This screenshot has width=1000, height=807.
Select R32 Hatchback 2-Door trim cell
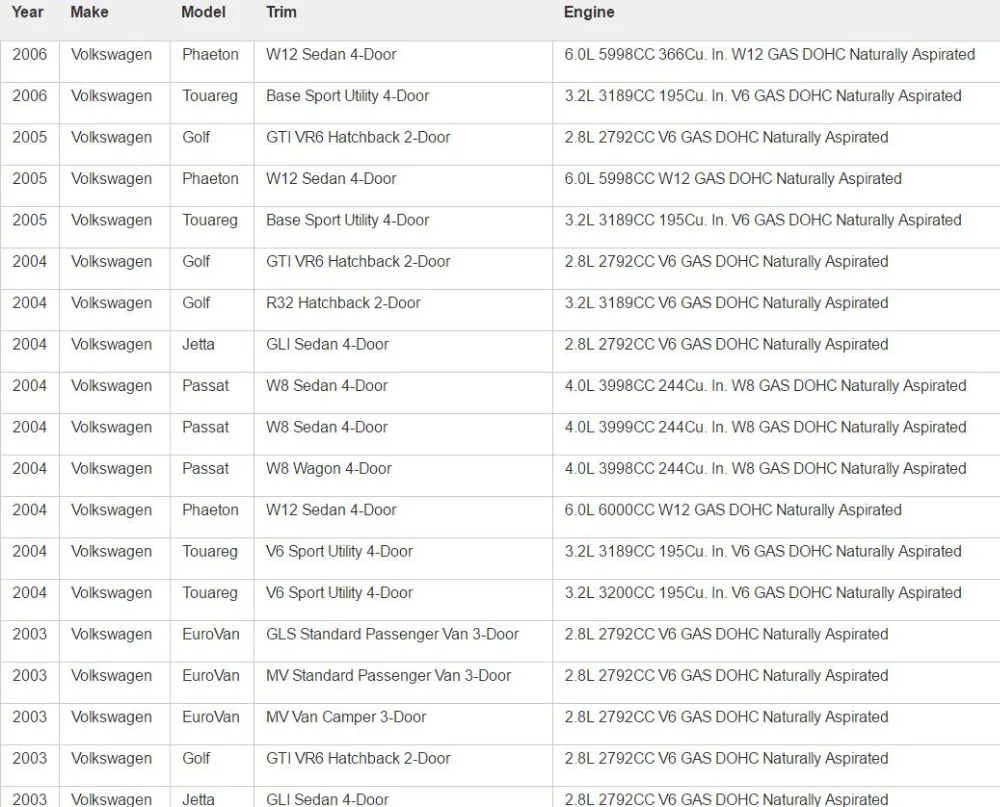click(x=343, y=303)
